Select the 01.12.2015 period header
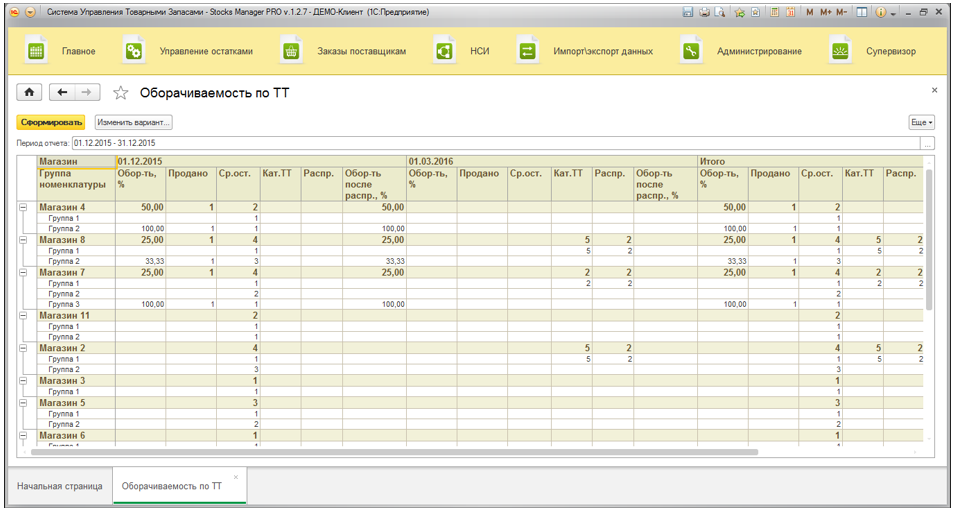The height and width of the screenshot is (512, 953). point(261,162)
